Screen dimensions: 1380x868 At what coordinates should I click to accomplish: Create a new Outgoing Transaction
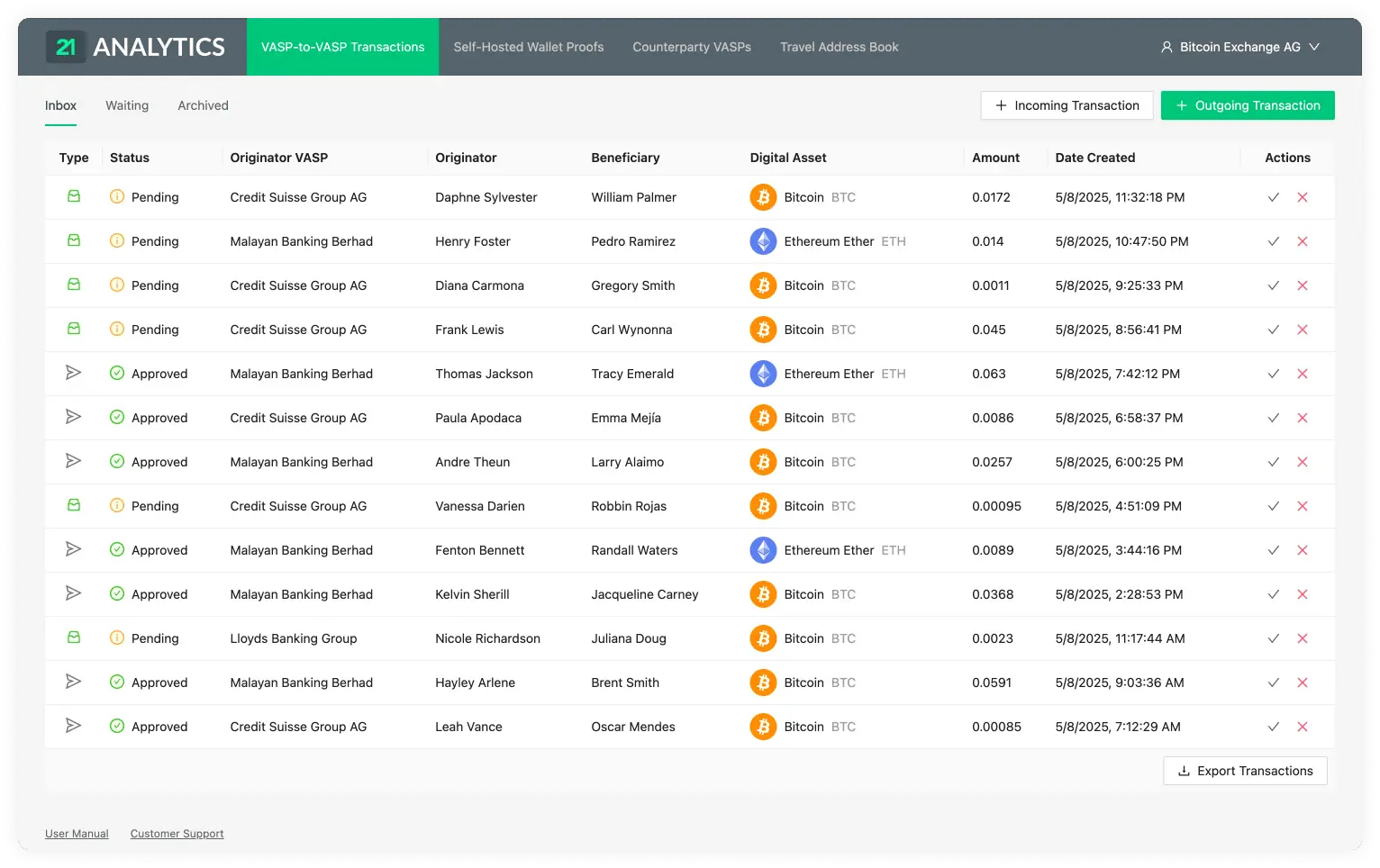click(1248, 105)
